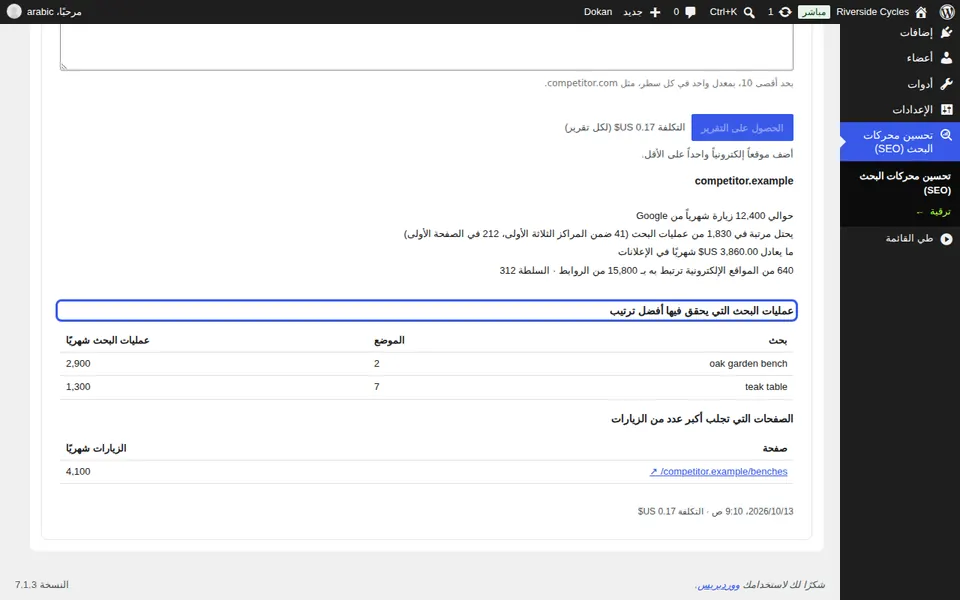The height and width of the screenshot is (600, 960).
Task: Click the competitor.example heading
Action: coord(744,181)
